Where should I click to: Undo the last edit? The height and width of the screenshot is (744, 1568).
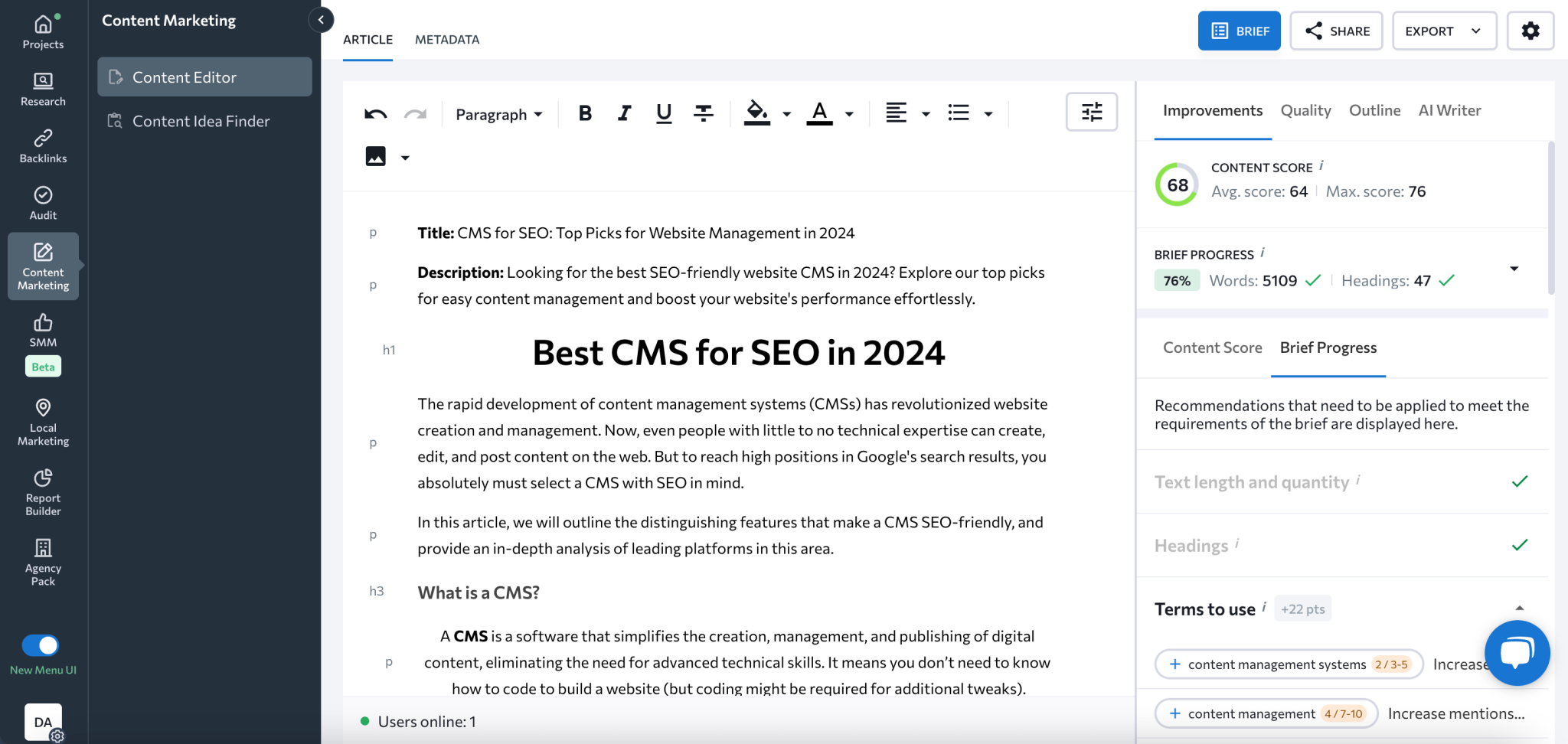click(x=375, y=113)
